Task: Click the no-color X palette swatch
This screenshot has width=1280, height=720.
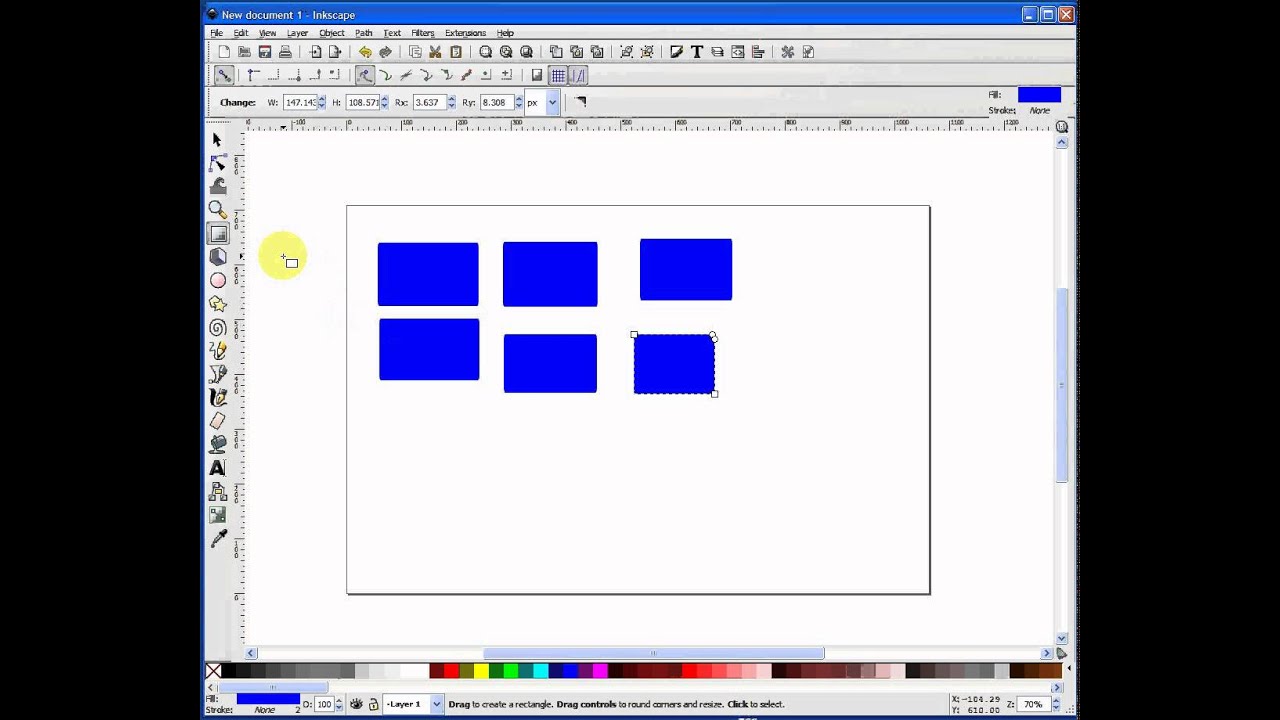Action: click(x=213, y=671)
